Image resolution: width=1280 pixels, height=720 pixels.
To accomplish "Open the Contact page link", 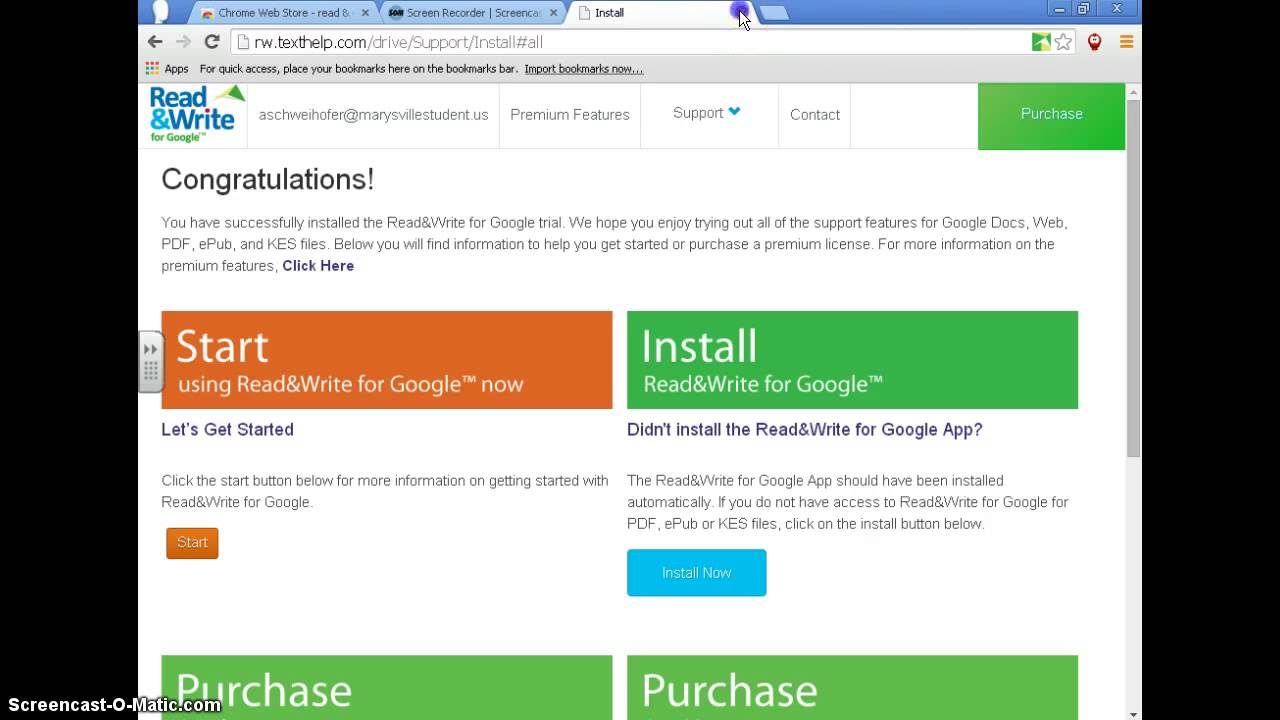I will tap(815, 114).
